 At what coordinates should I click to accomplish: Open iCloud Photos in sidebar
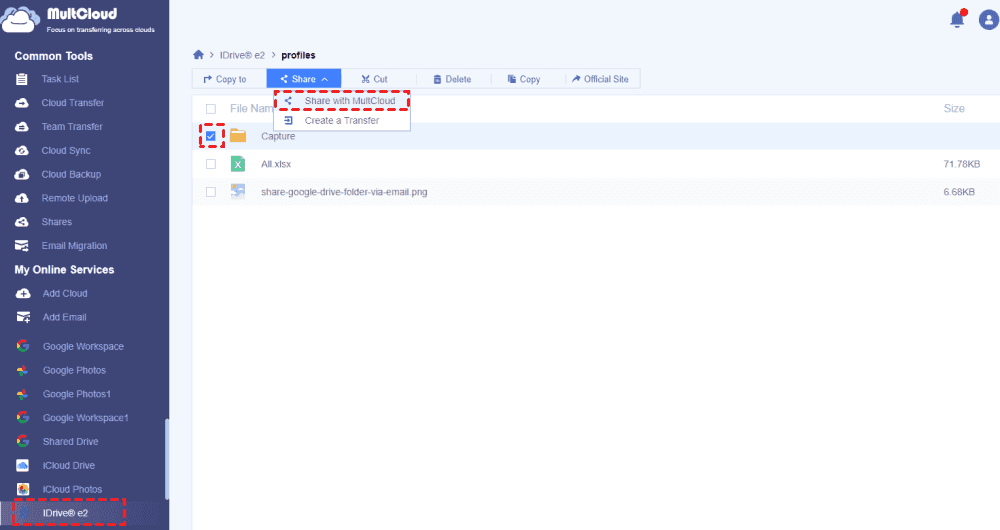tap(72, 489)
